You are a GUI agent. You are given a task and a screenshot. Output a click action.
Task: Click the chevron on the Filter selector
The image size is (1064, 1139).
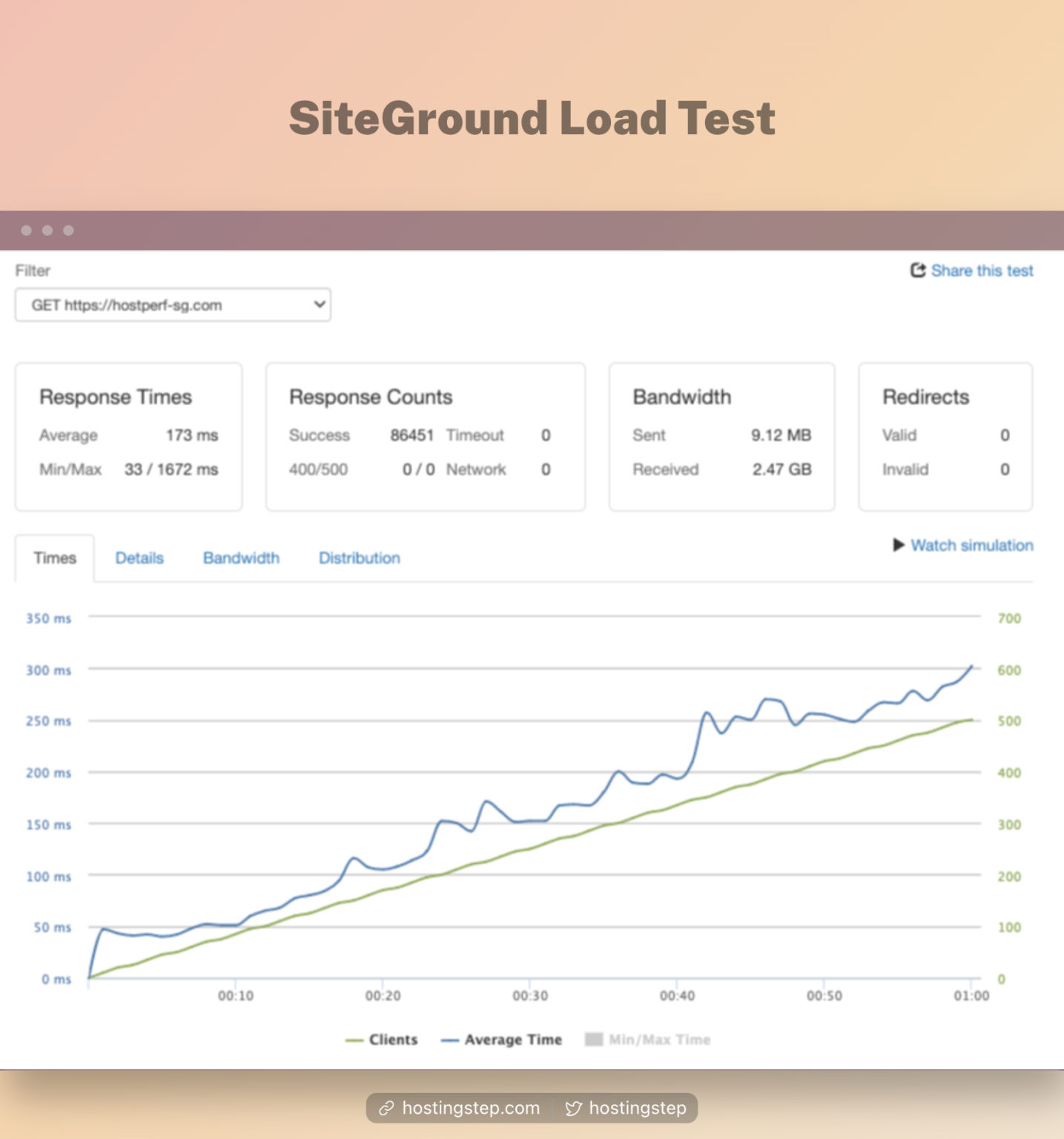(317, 304)
